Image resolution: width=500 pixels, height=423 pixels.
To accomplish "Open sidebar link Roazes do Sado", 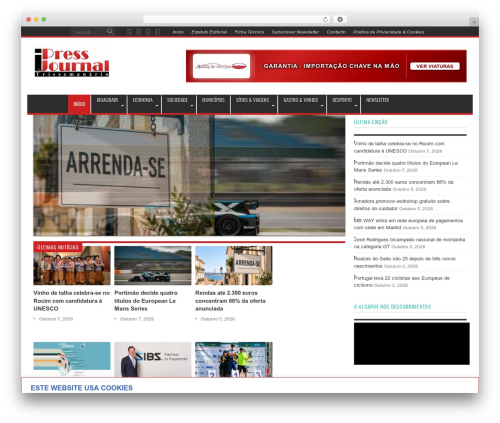I will pyautogui.click(x=404, y=262).
